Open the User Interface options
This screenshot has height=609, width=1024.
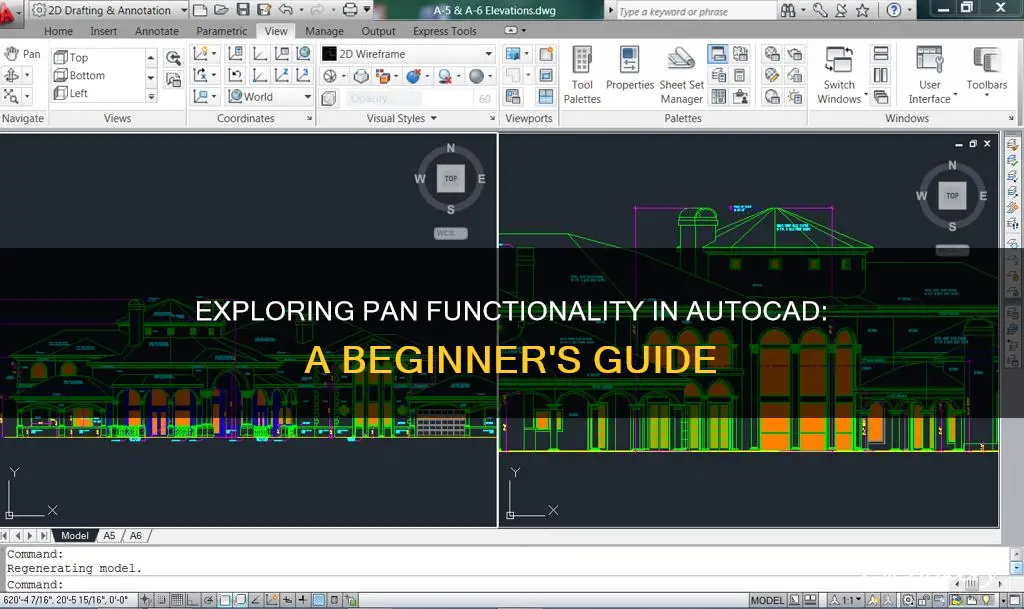pos(930,75)
